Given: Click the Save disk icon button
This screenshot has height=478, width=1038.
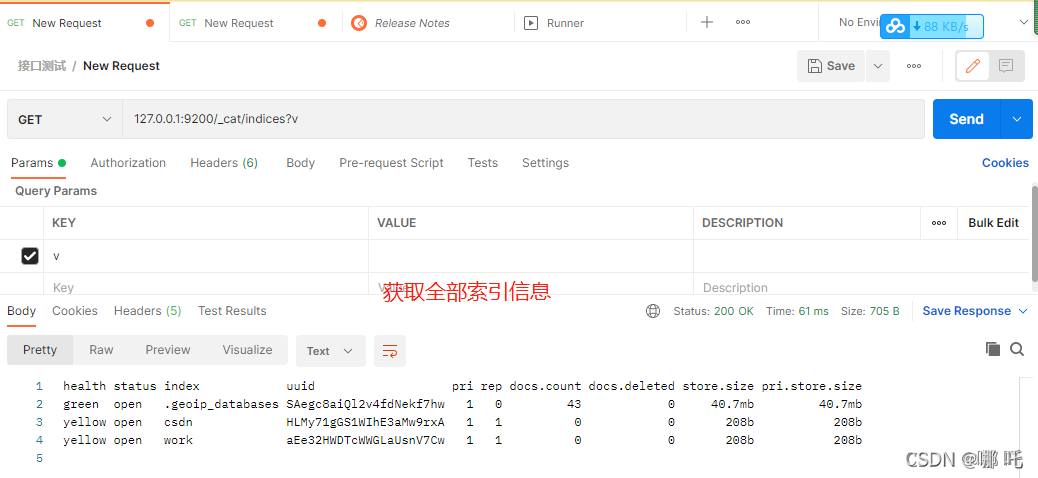Looking at the screenshot, I should pyautogui.click(x=831, y=66).
